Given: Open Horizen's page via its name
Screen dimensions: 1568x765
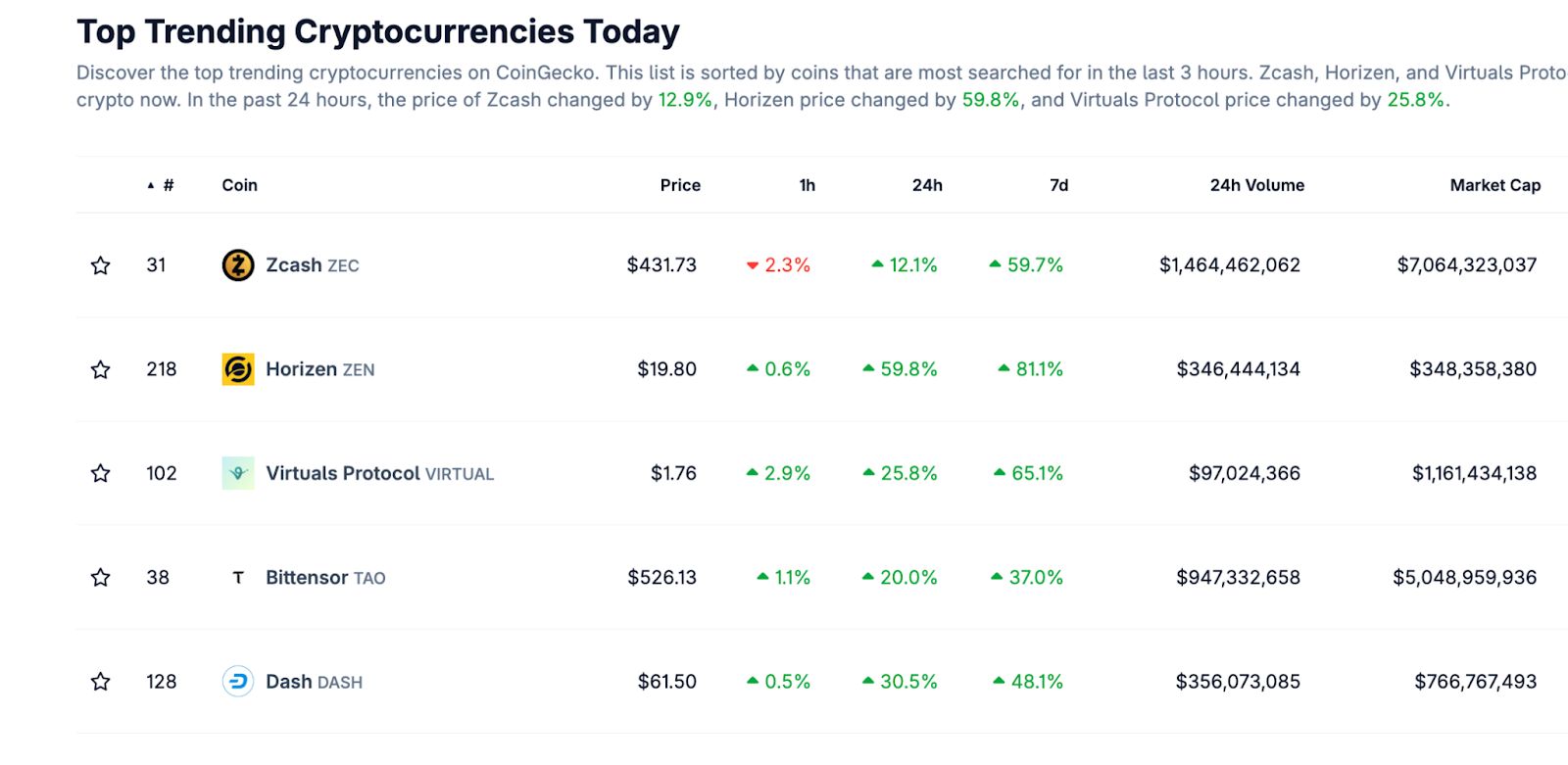Looking at the screenshot, I should coord(299,369).
